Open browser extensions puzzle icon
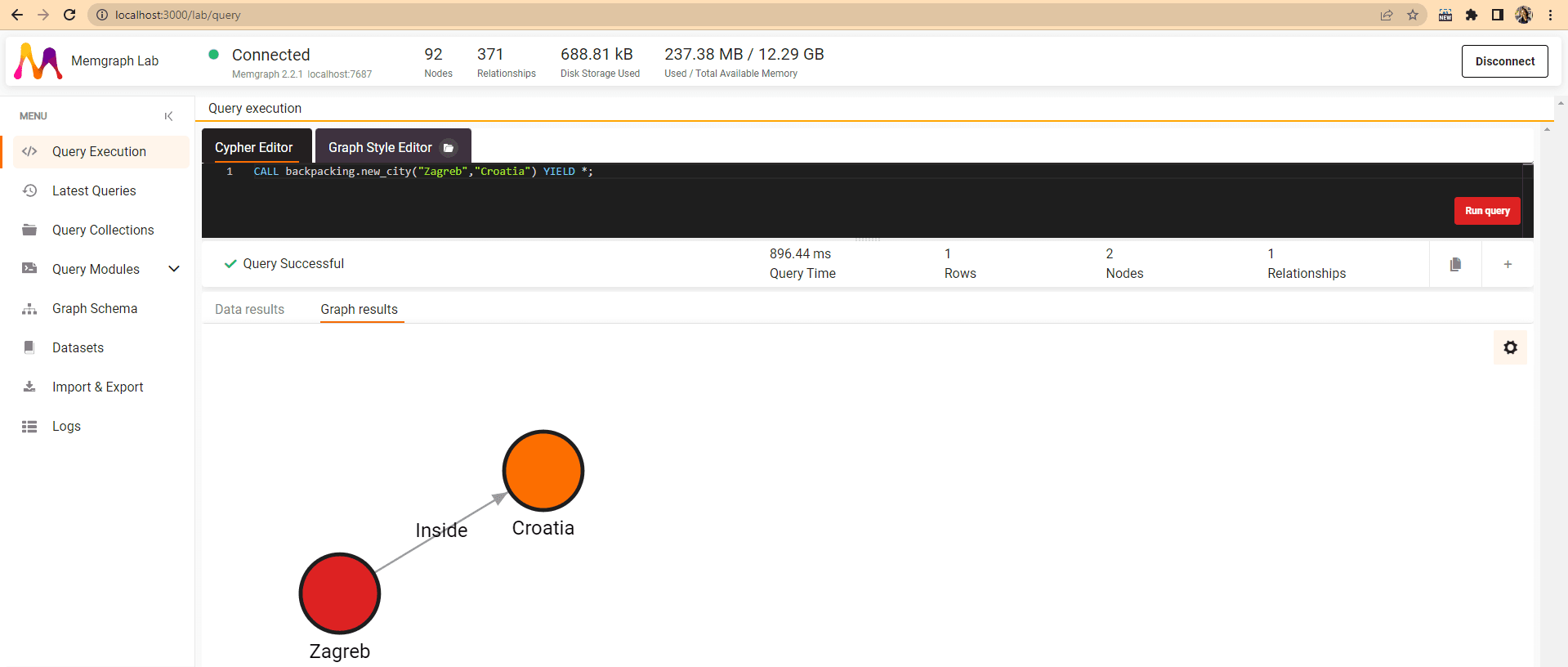This screenshot has height=667, width=1568. pyautogui.click(x=1472, y=15)
